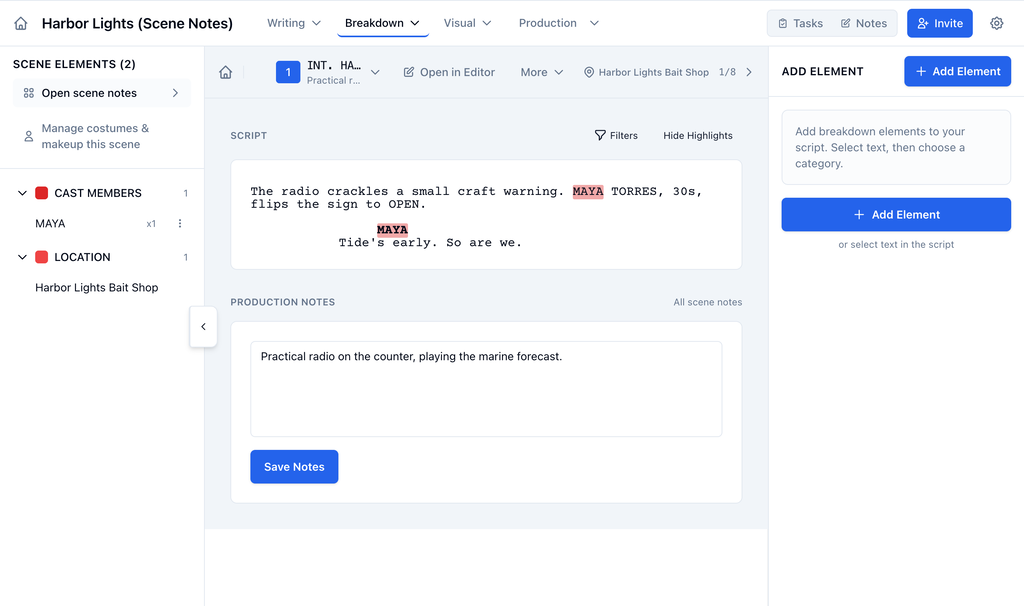This screenshot has height=606, width=1024.
Task: Click the project title Harbor Lights (Scene Notes)
Action: (137, 24)
